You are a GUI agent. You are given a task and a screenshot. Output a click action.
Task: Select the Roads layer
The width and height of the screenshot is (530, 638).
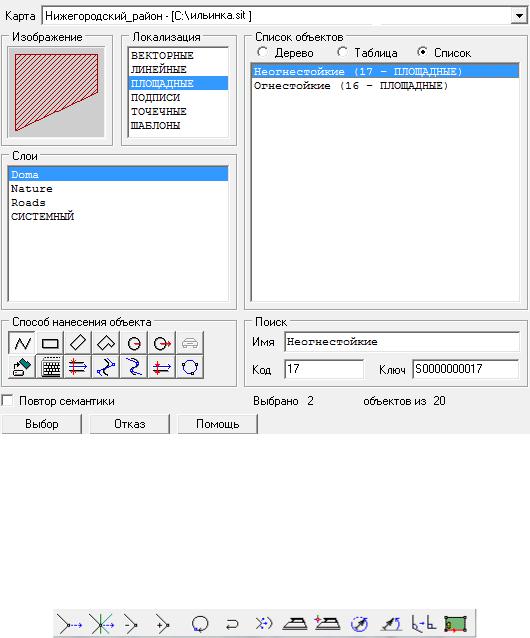pyautogui.click(x=118, y=202)
